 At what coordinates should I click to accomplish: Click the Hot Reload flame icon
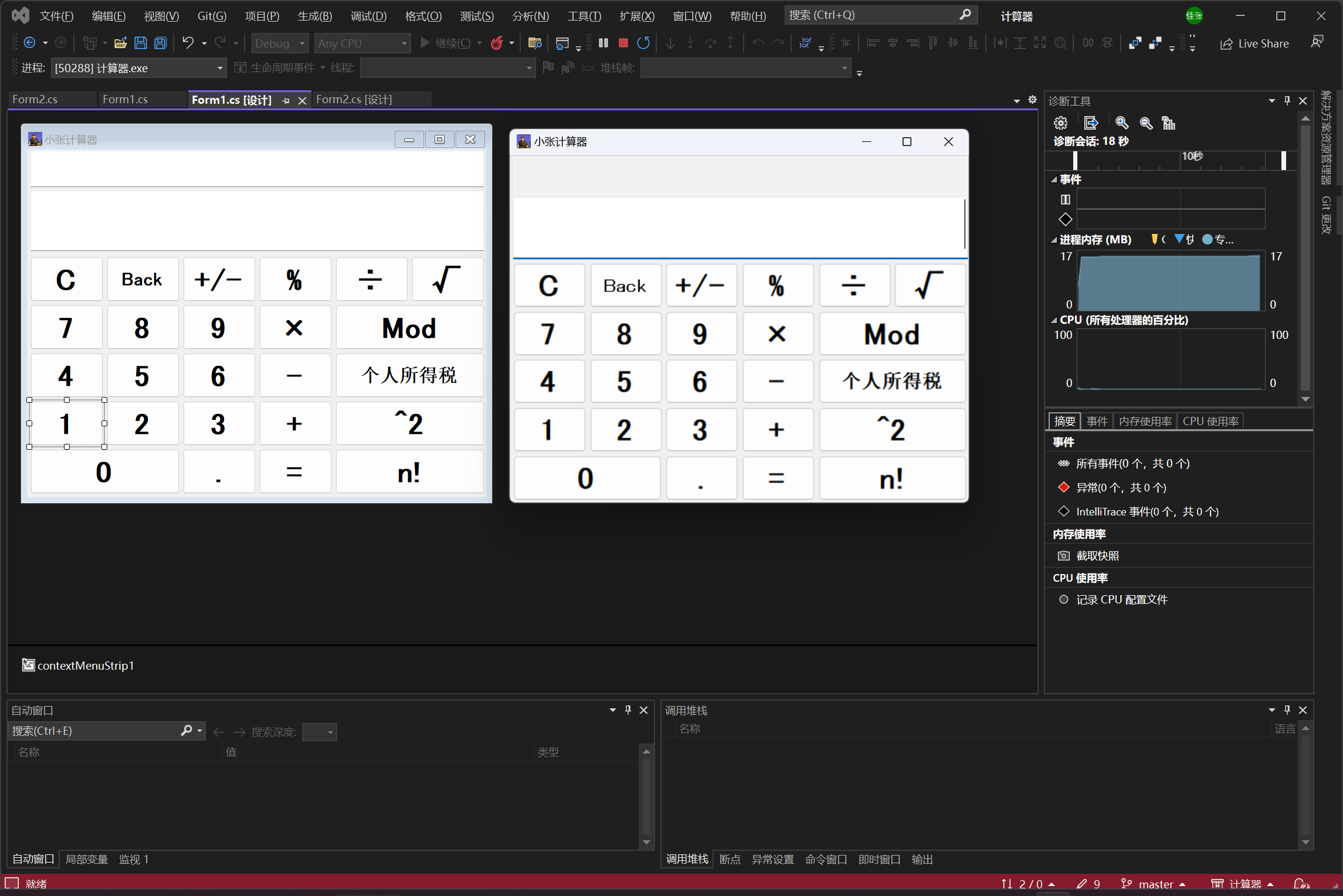click(497, 43)
